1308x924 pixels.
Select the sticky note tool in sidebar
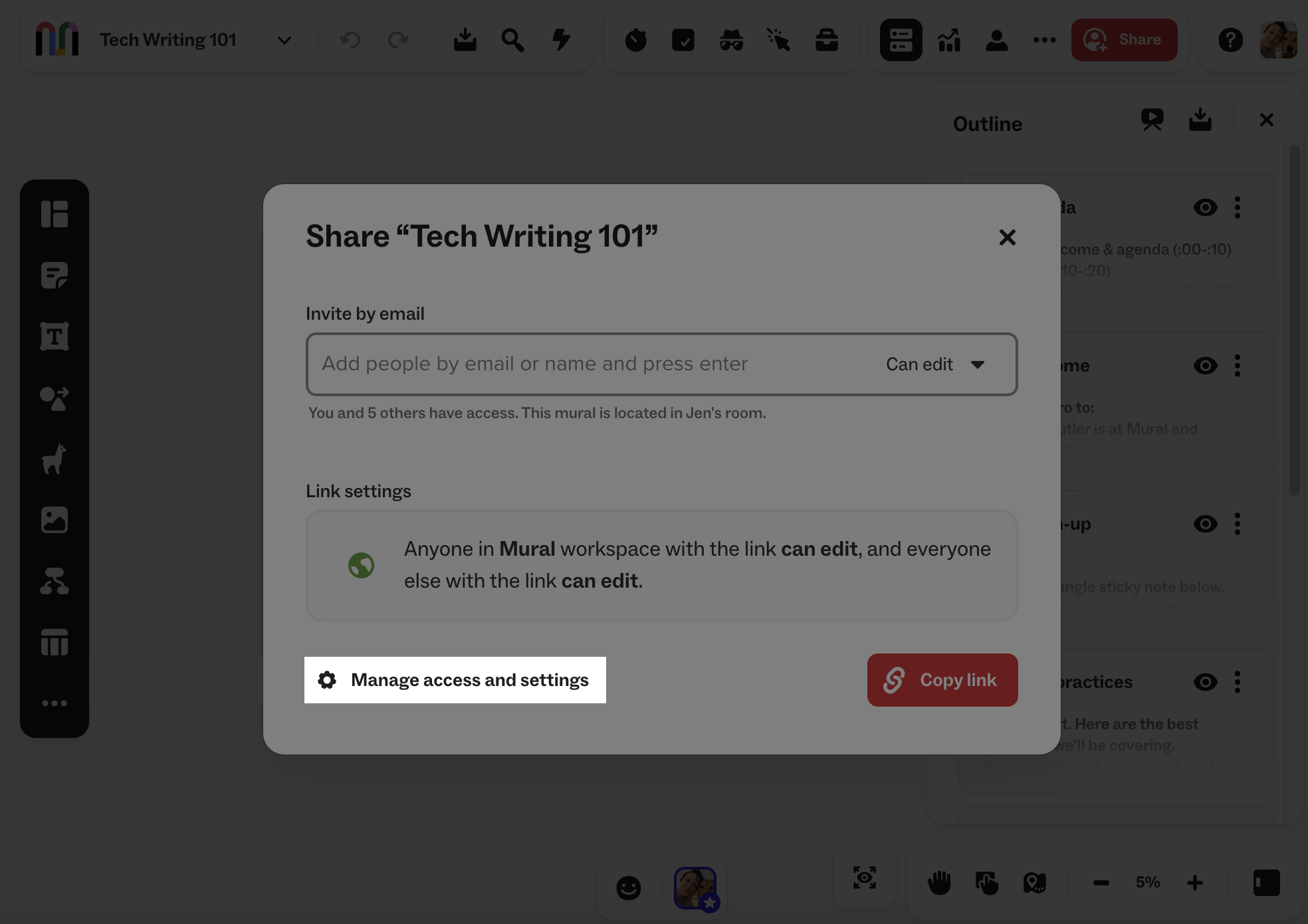coord(54,275)
